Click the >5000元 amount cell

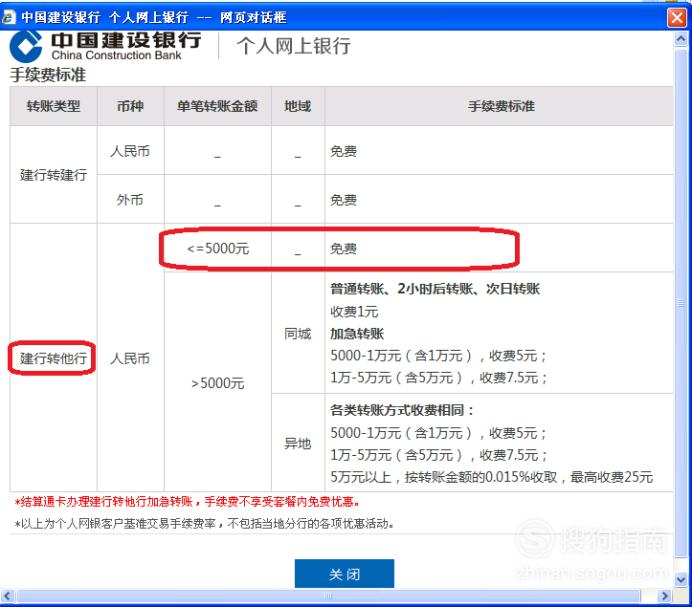click(x=218, y=383)
